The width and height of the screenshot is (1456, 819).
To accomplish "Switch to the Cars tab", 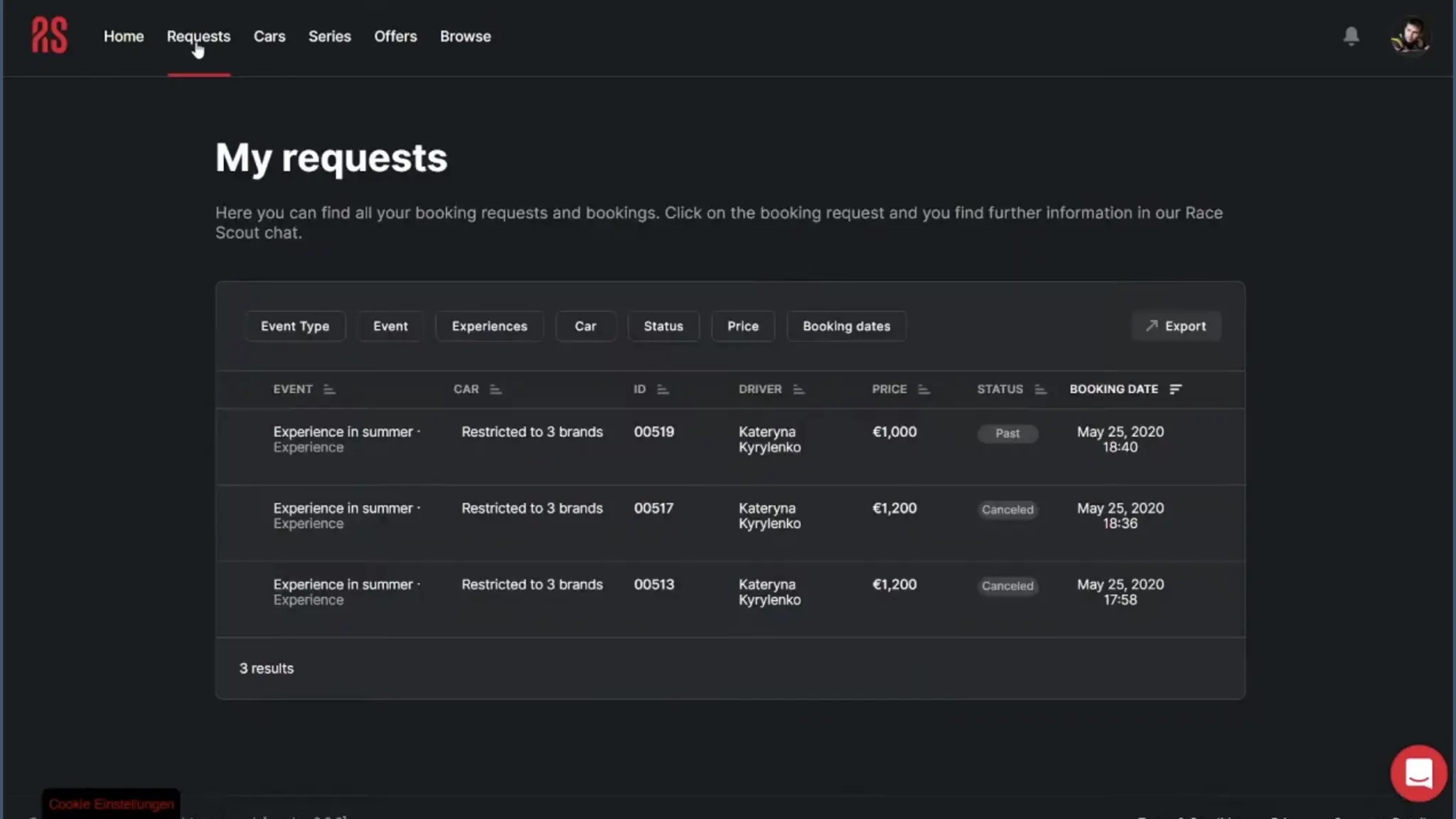I will [x=269, y=36].
